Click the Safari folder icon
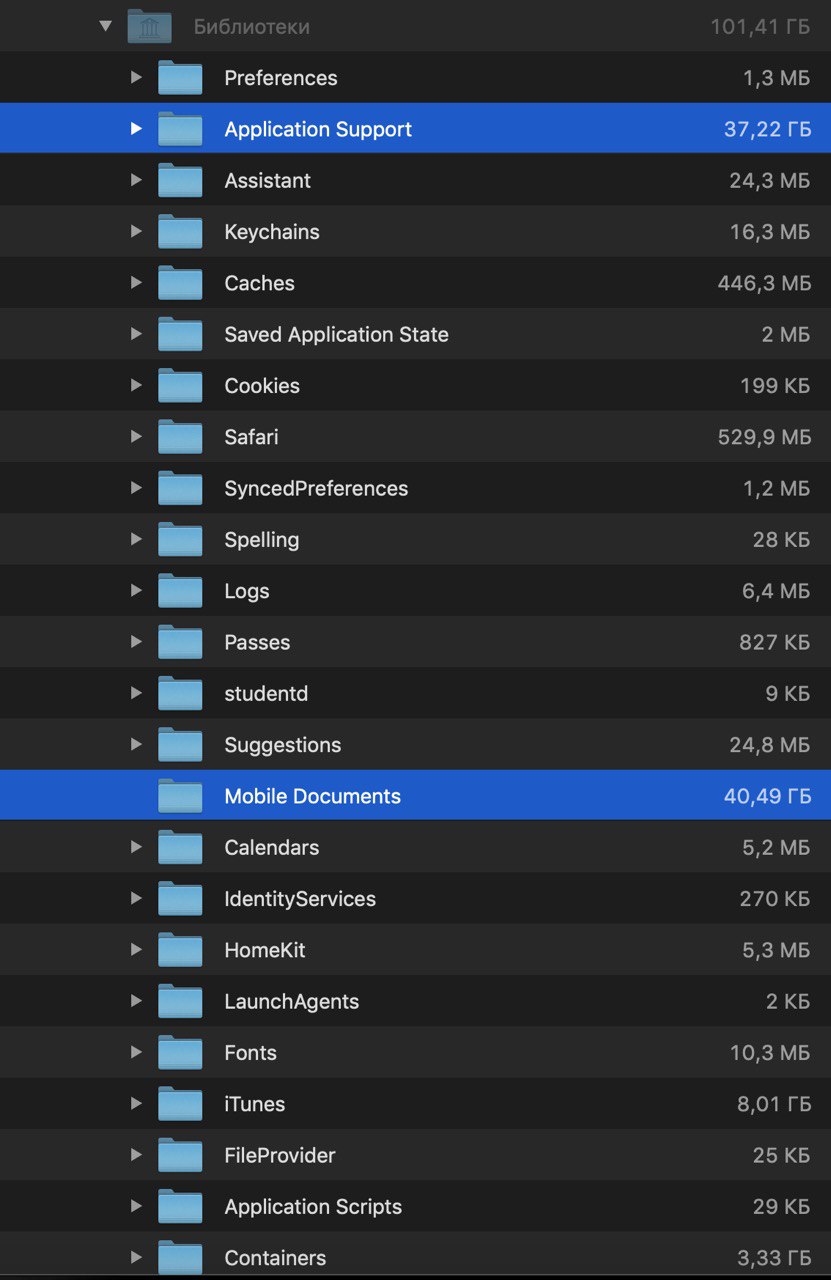Screen dimensions: 831x1280 click(x=180, y=437)
